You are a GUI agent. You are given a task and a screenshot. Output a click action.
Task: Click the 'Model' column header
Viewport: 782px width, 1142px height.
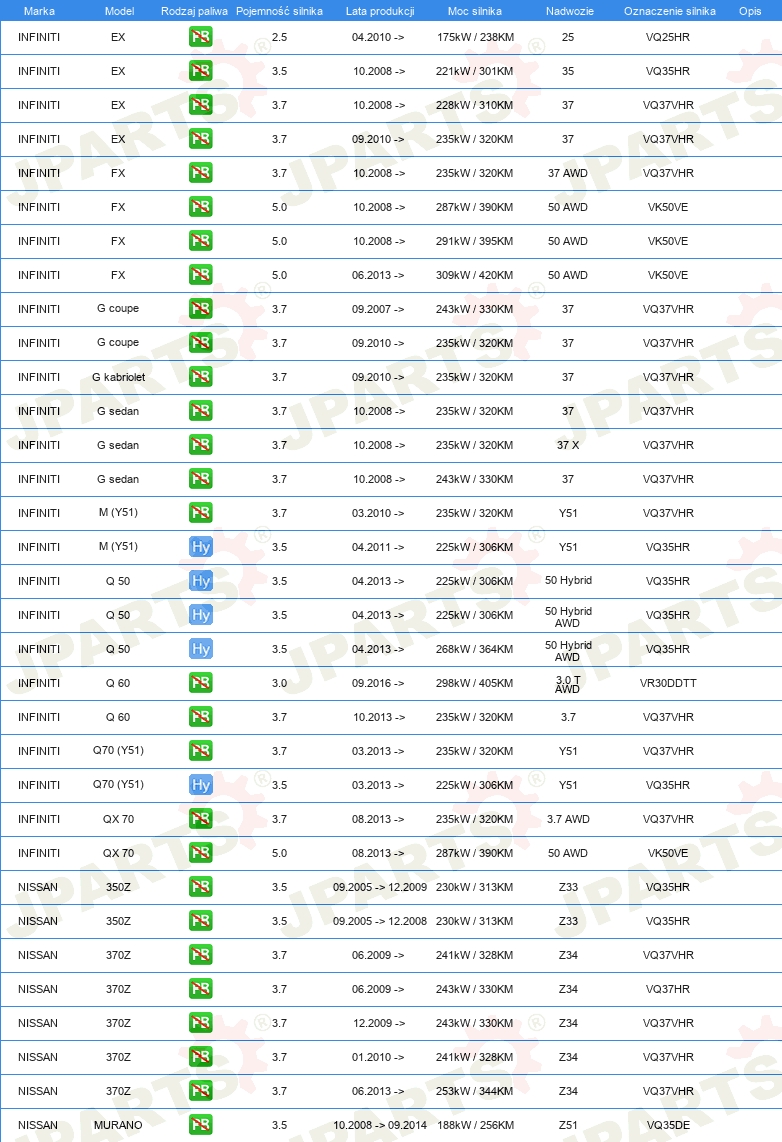119,11
